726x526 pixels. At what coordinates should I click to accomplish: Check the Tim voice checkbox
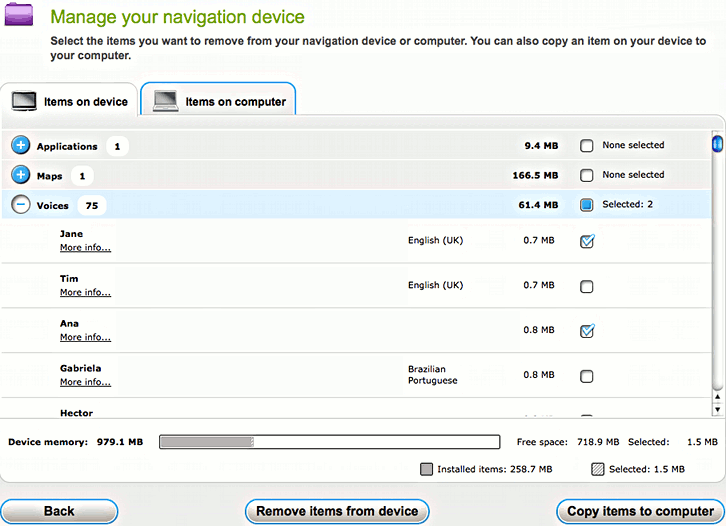click(587, 287)
